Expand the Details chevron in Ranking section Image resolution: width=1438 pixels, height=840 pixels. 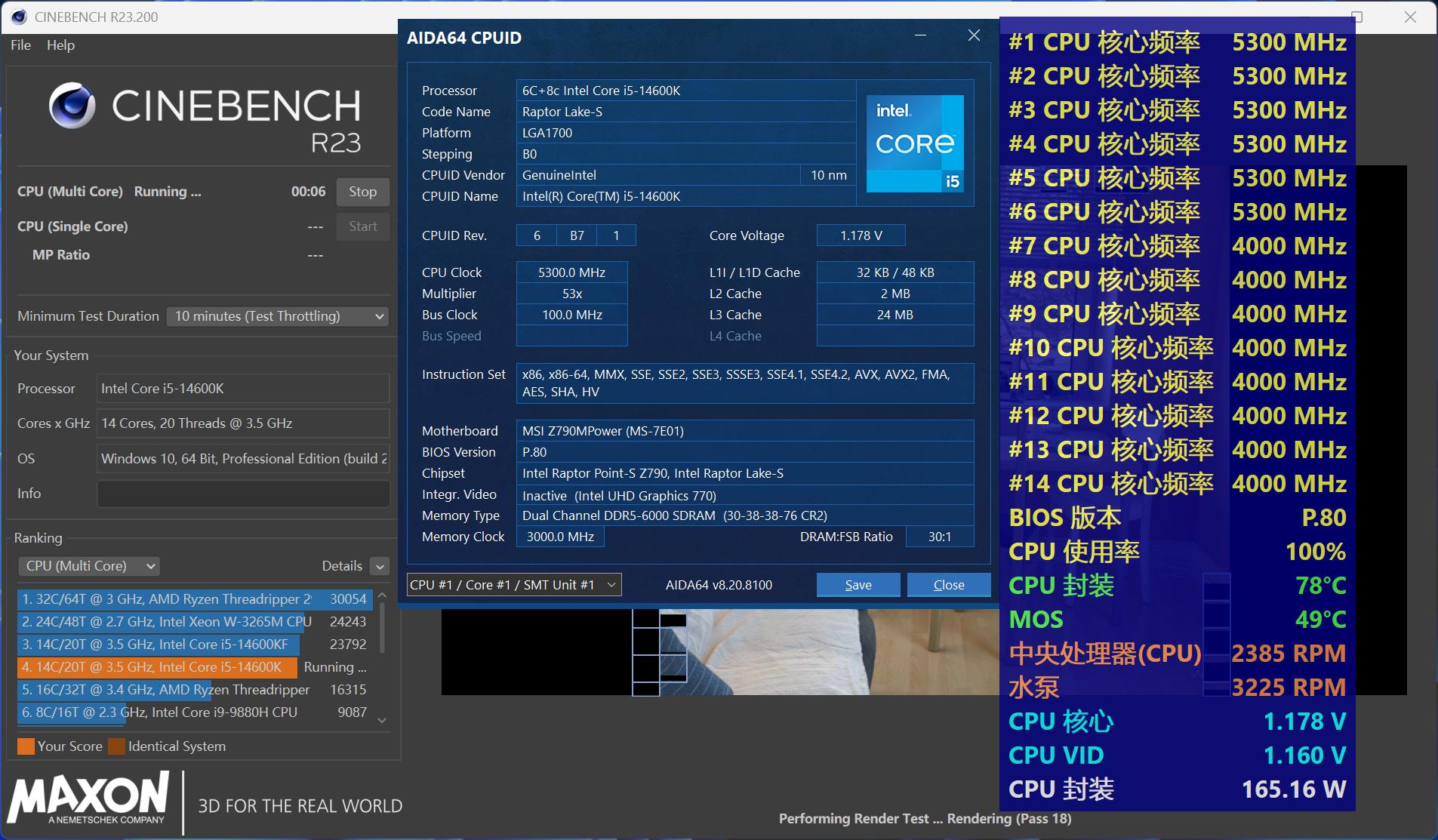380,565
